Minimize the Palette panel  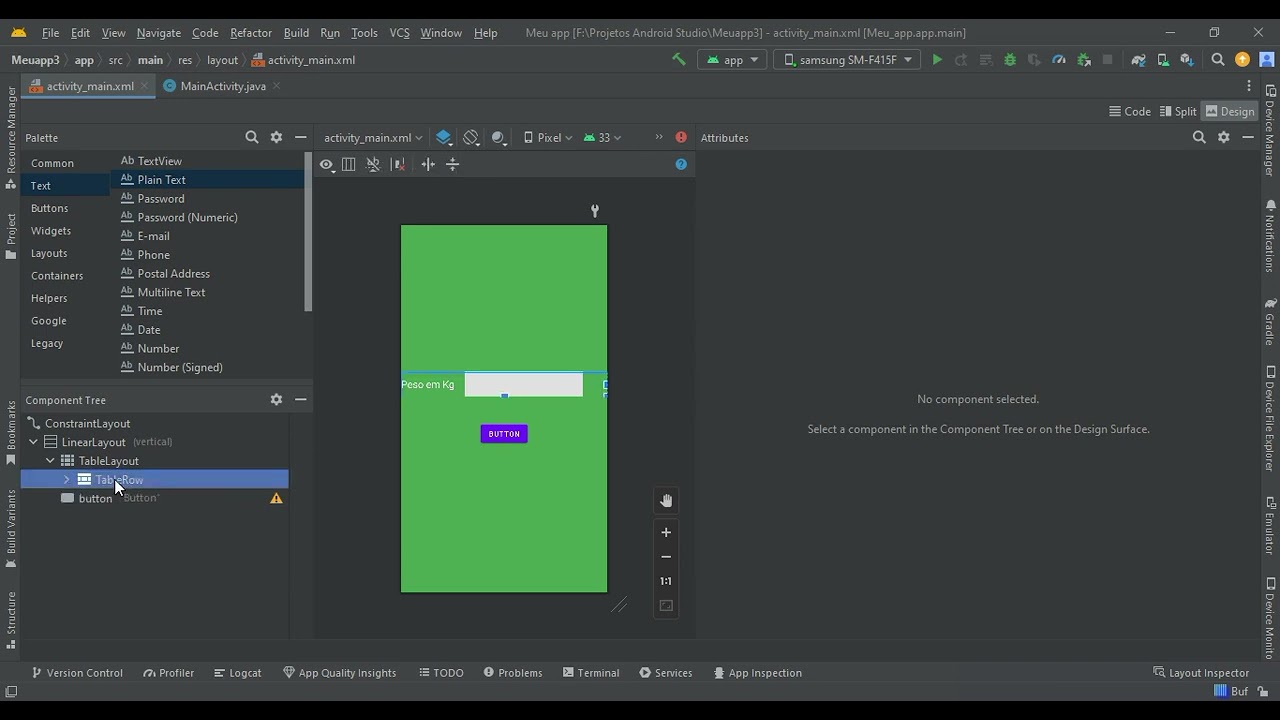click(300, 137)
